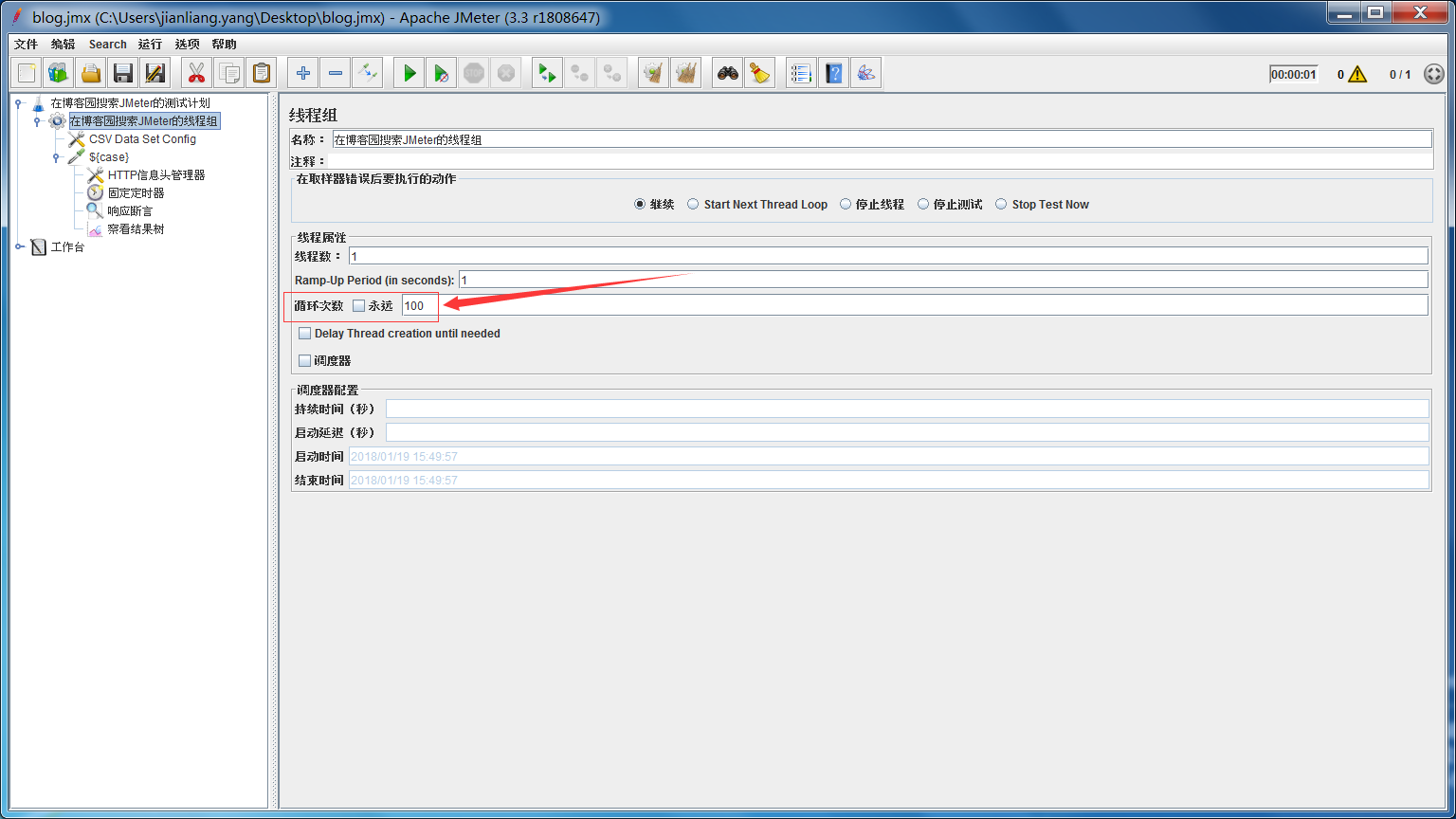Open the 运行 menu
The height and width of the screenshot is (819, 1456).
coord(150,44)
